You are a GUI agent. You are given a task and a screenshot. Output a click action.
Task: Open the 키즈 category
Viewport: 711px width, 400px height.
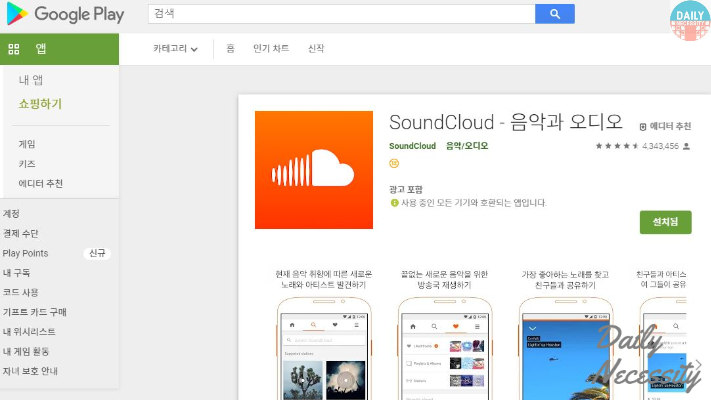tap(27, 164)
